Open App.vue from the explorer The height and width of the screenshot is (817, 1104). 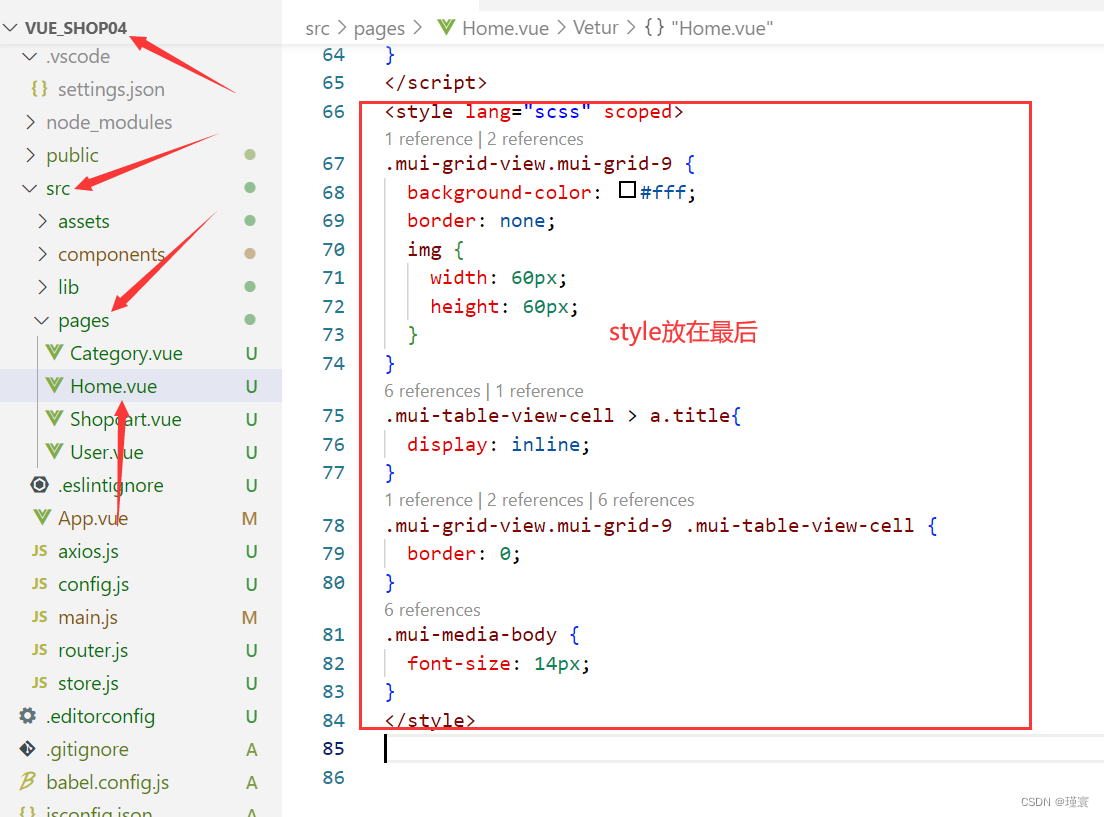(x=93, y=519)
